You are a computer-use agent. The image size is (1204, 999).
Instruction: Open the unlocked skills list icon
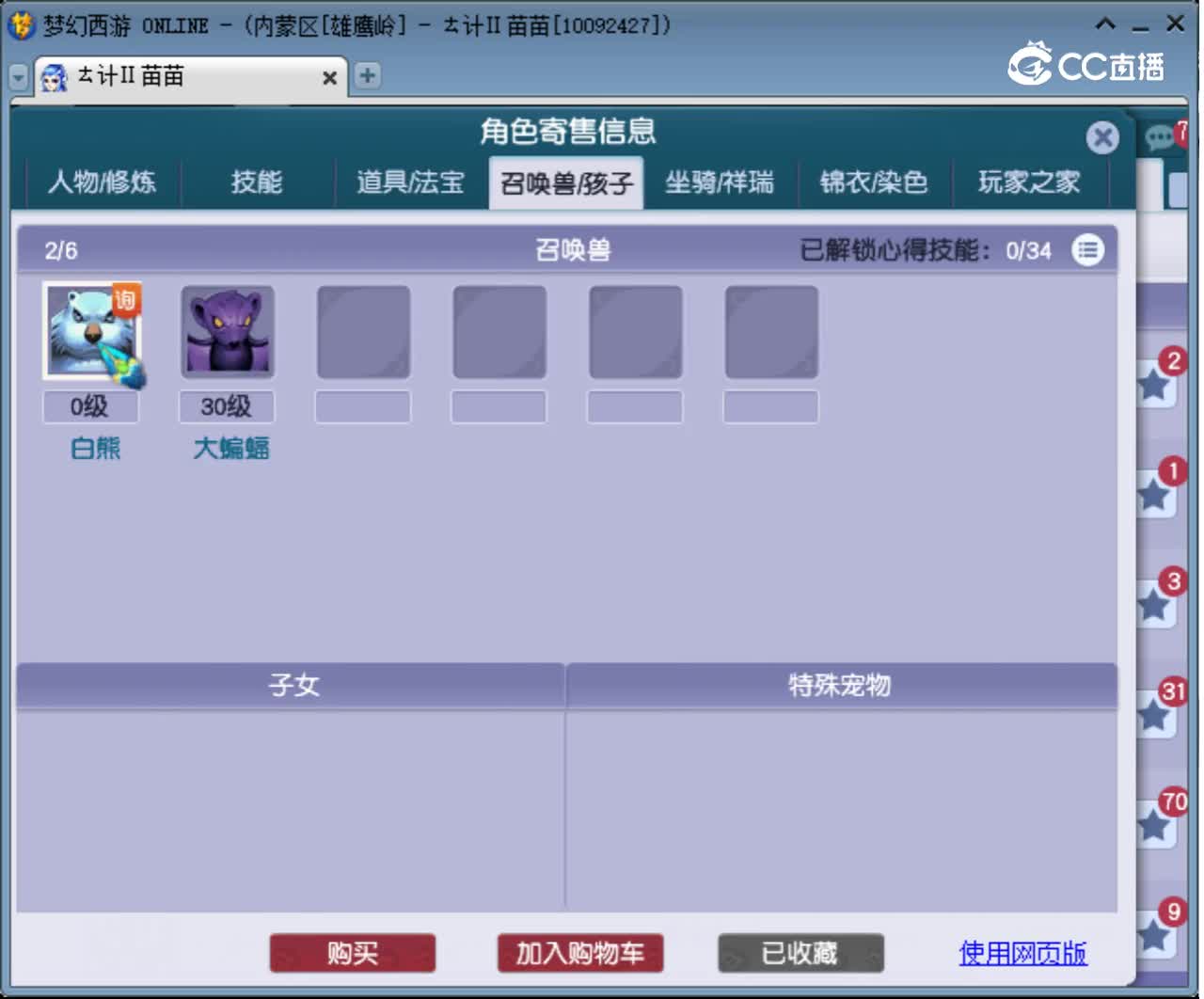pyautogui.click(x=1087, y=250)
